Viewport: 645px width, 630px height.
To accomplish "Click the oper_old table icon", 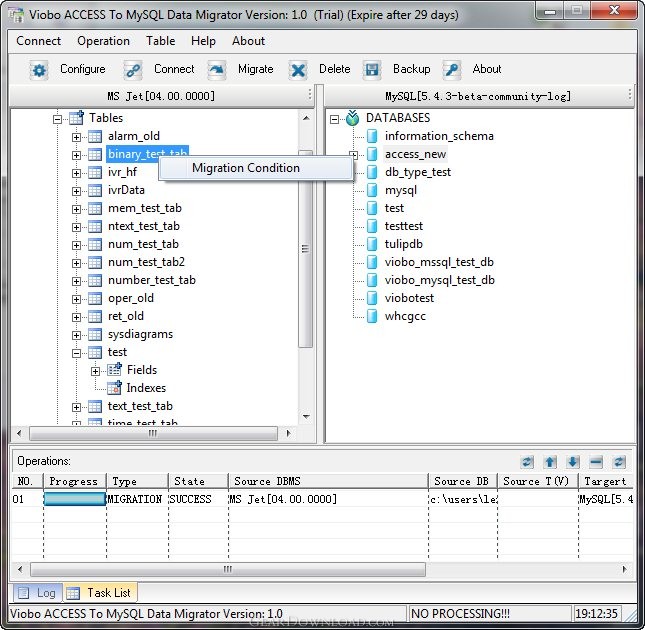I will [95, 298].
